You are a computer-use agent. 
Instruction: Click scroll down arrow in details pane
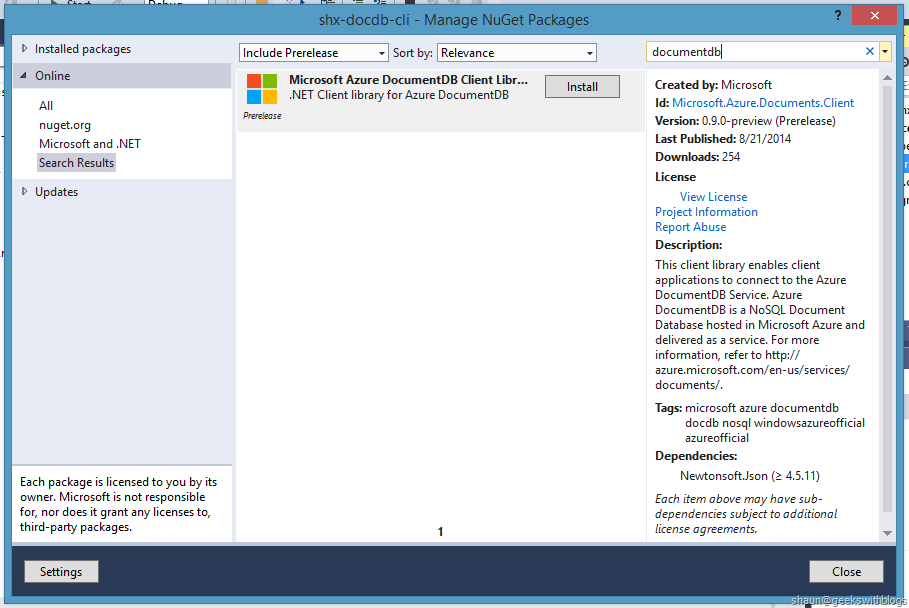(x=887, y=533)
